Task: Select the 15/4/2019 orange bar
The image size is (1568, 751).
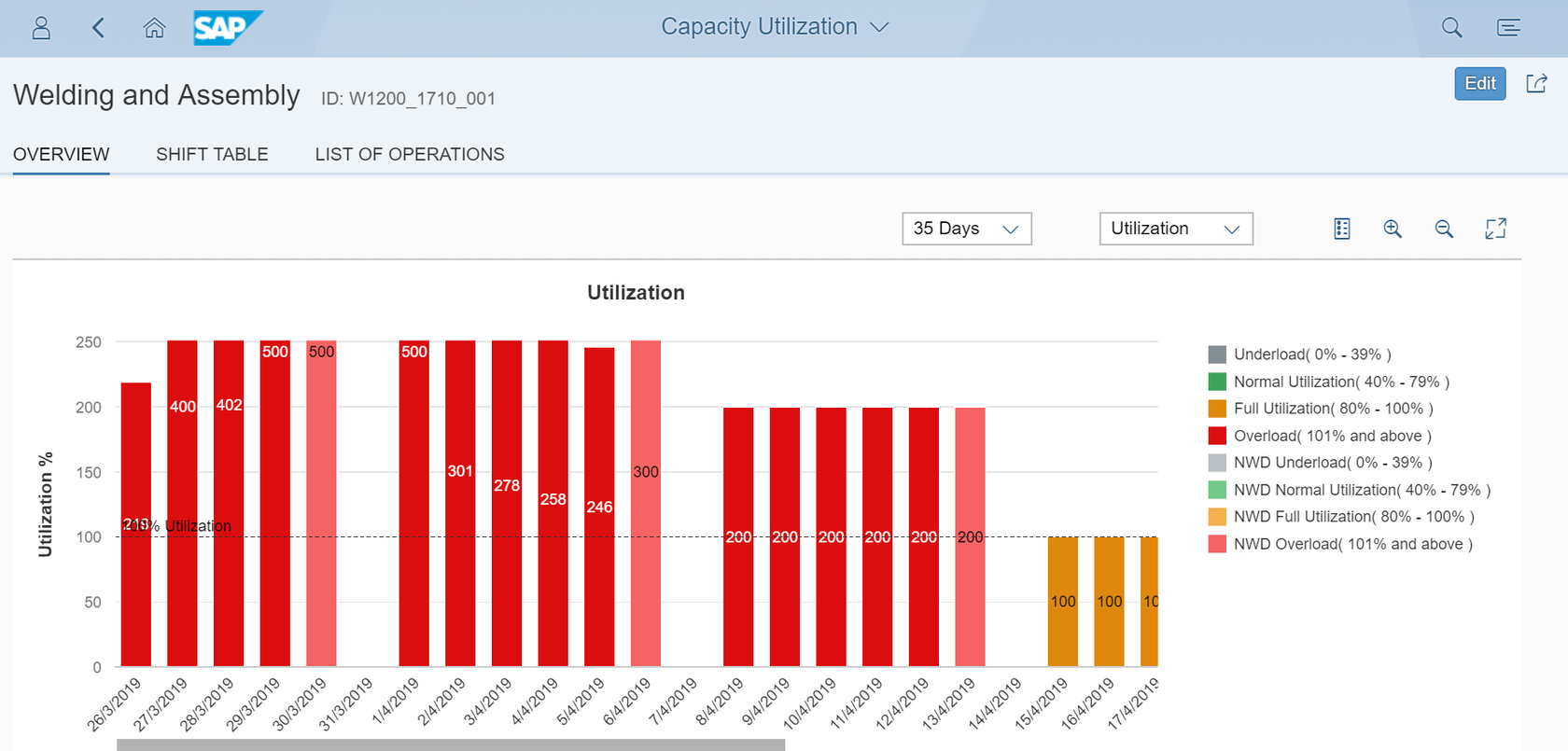Action: [x=1063, y=602]
